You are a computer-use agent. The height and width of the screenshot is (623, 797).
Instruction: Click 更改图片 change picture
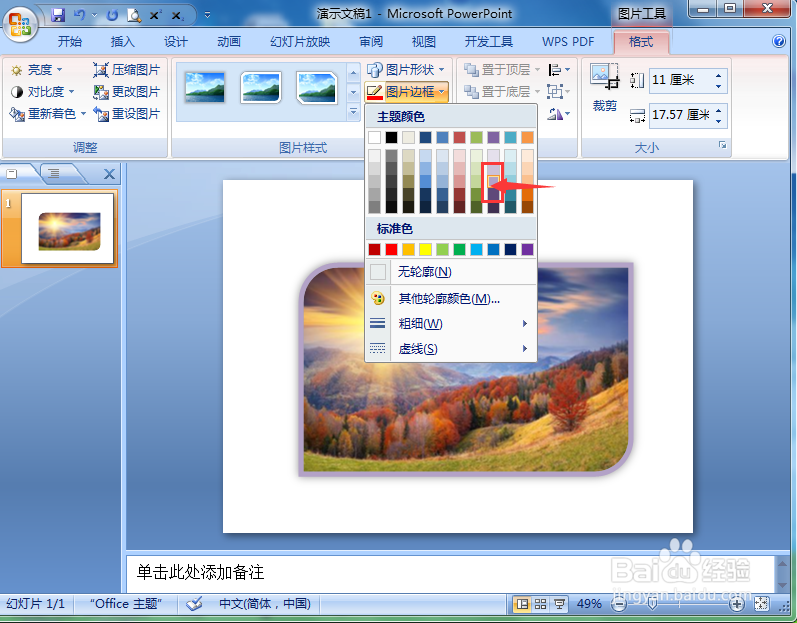pos(126,92)
